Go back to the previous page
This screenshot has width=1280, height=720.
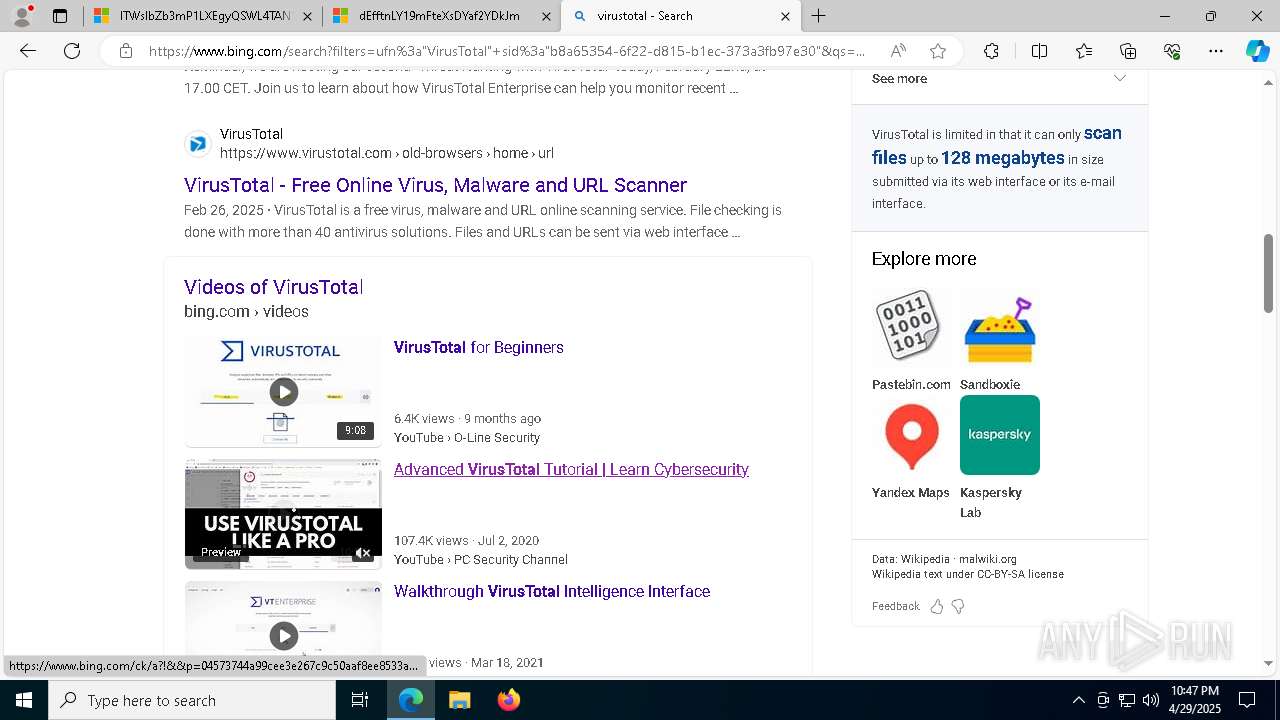(28, 51)
